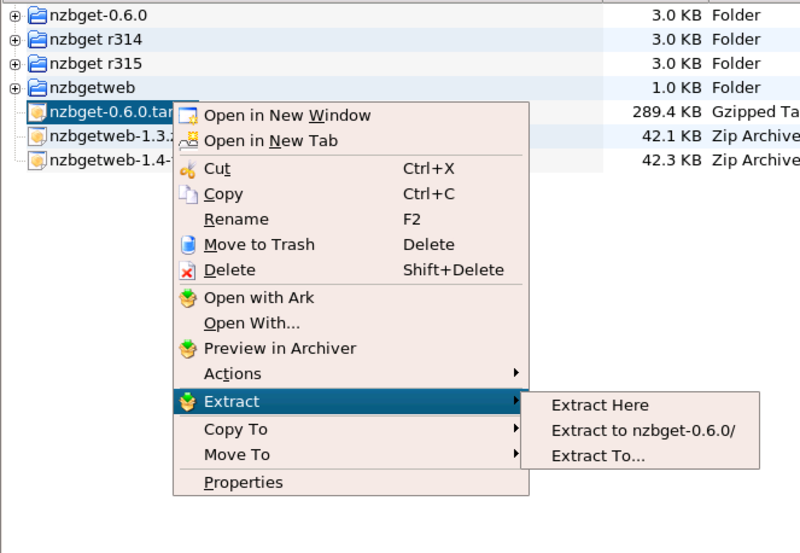Select the nzbgetweb-1.4 zip file name

coord(111,160)
